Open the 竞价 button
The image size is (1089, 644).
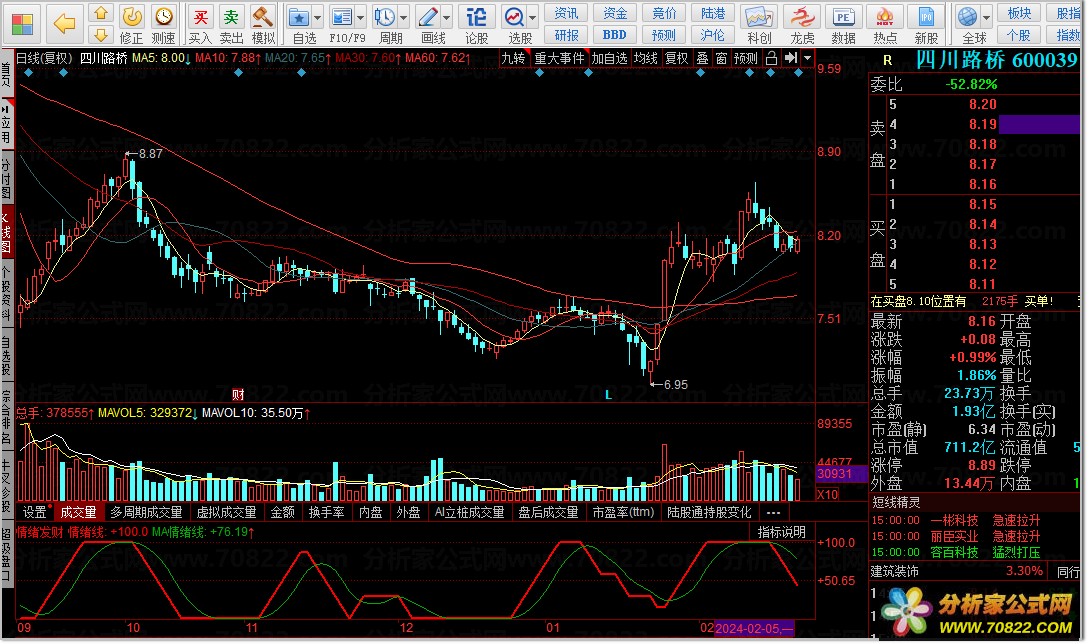(664, 13)
